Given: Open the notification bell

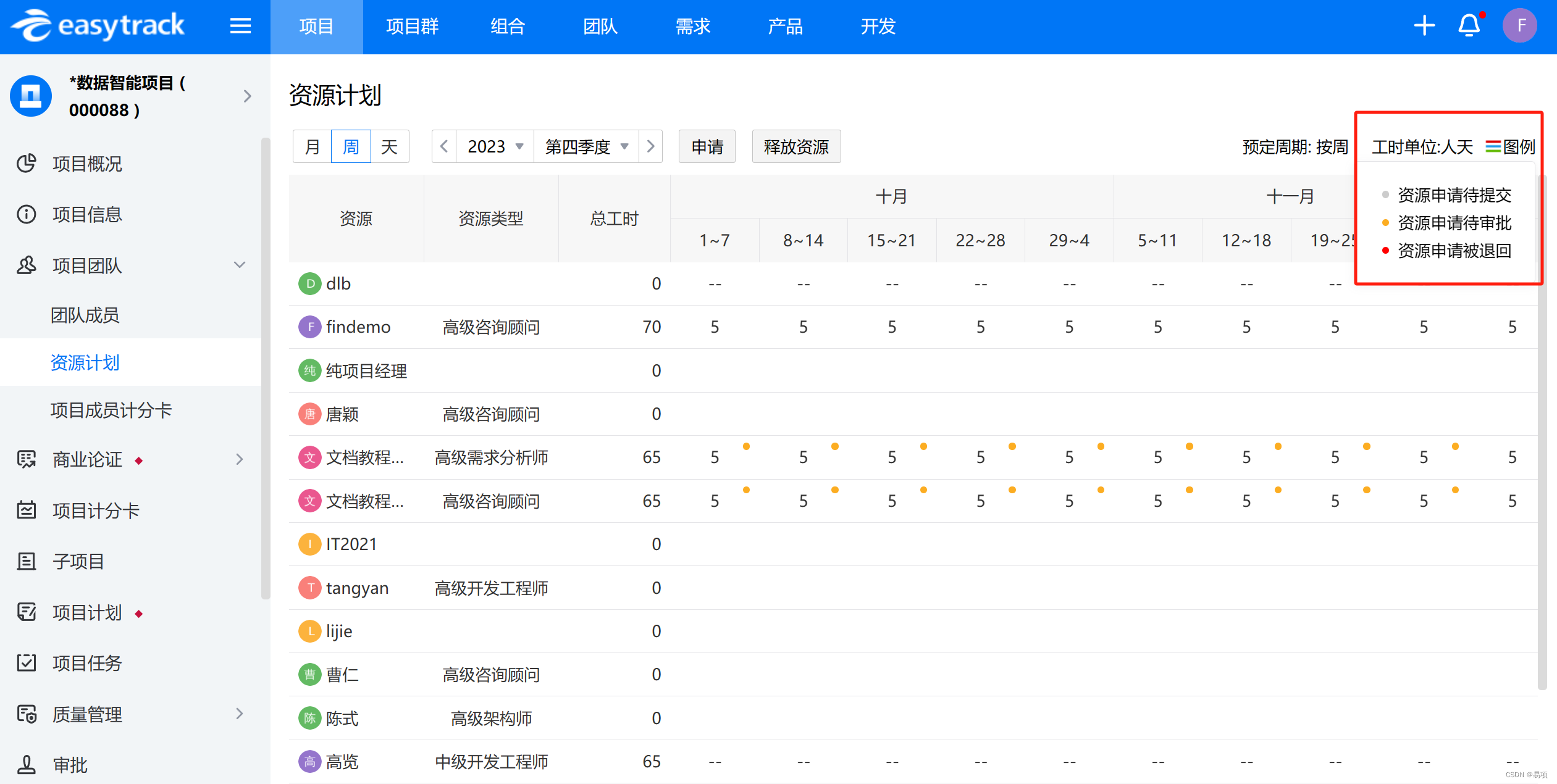Looking at the screenshot, I should pos(1469,25).
